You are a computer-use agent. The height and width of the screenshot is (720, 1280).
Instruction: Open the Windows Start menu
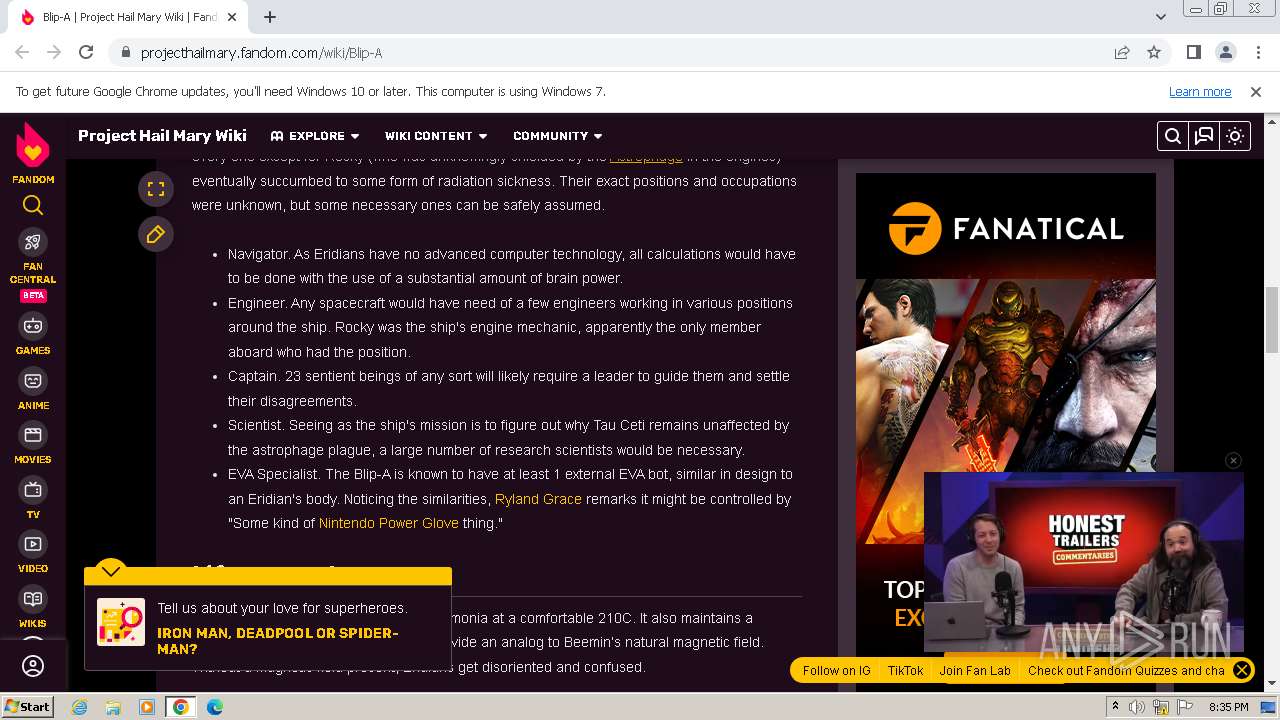click(x=27, y=706)
